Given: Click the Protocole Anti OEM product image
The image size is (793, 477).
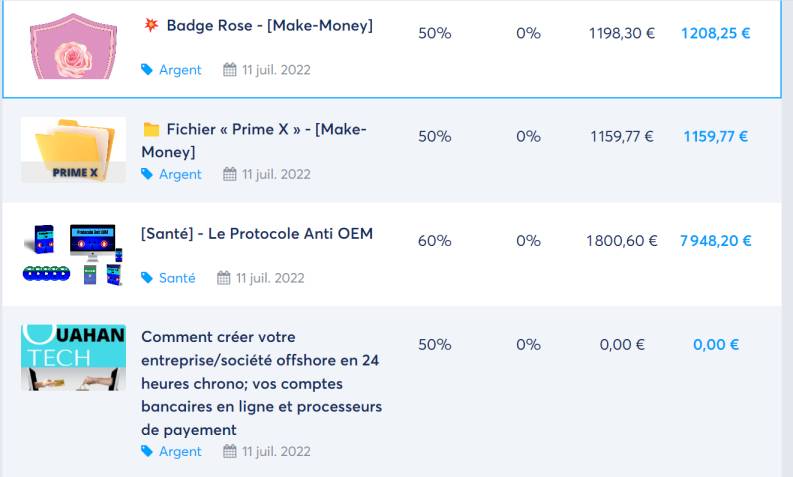Looking at the screenshot, I should [x=73, y=255].
